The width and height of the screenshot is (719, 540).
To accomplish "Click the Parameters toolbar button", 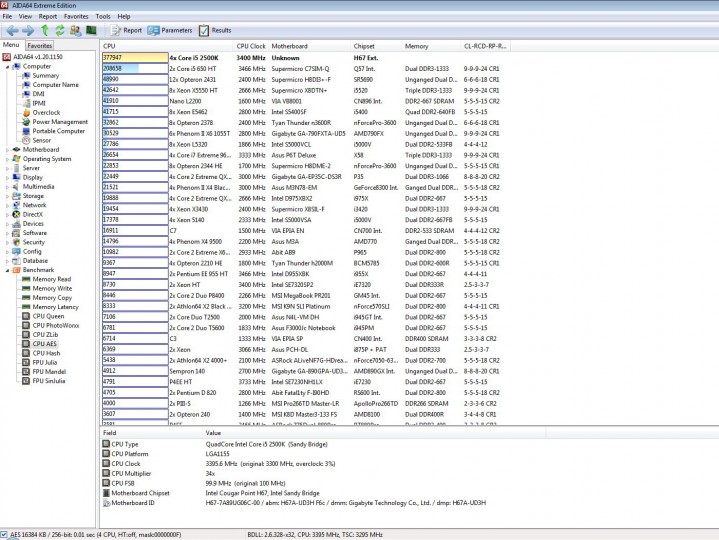I will point(170,31).
